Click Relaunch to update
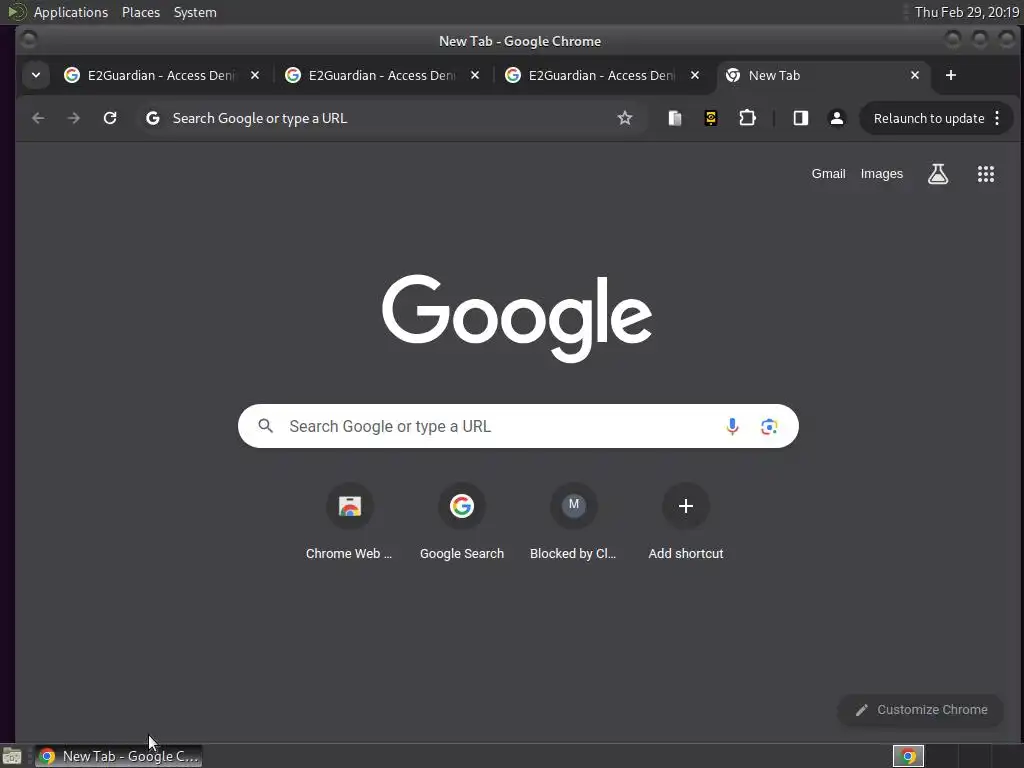The image size is (1024, 768). point(929,118)
